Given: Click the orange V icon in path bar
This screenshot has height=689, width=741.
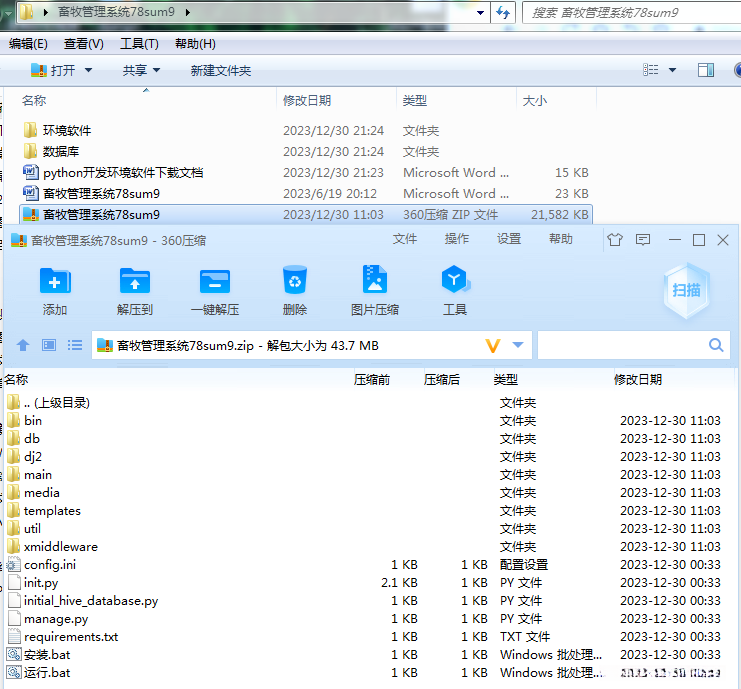Looking at the screenshot, I should (x=492, y=346).
